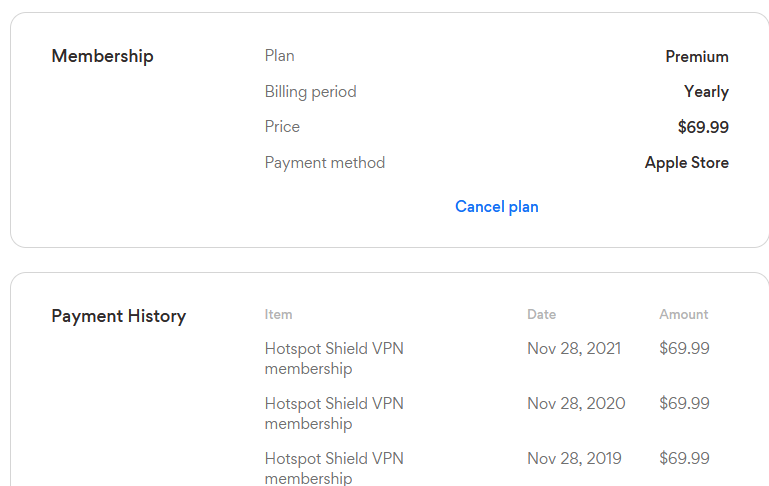769x486 pixels.
Task: Click the Premium plan value
Action: click(697, 56)
